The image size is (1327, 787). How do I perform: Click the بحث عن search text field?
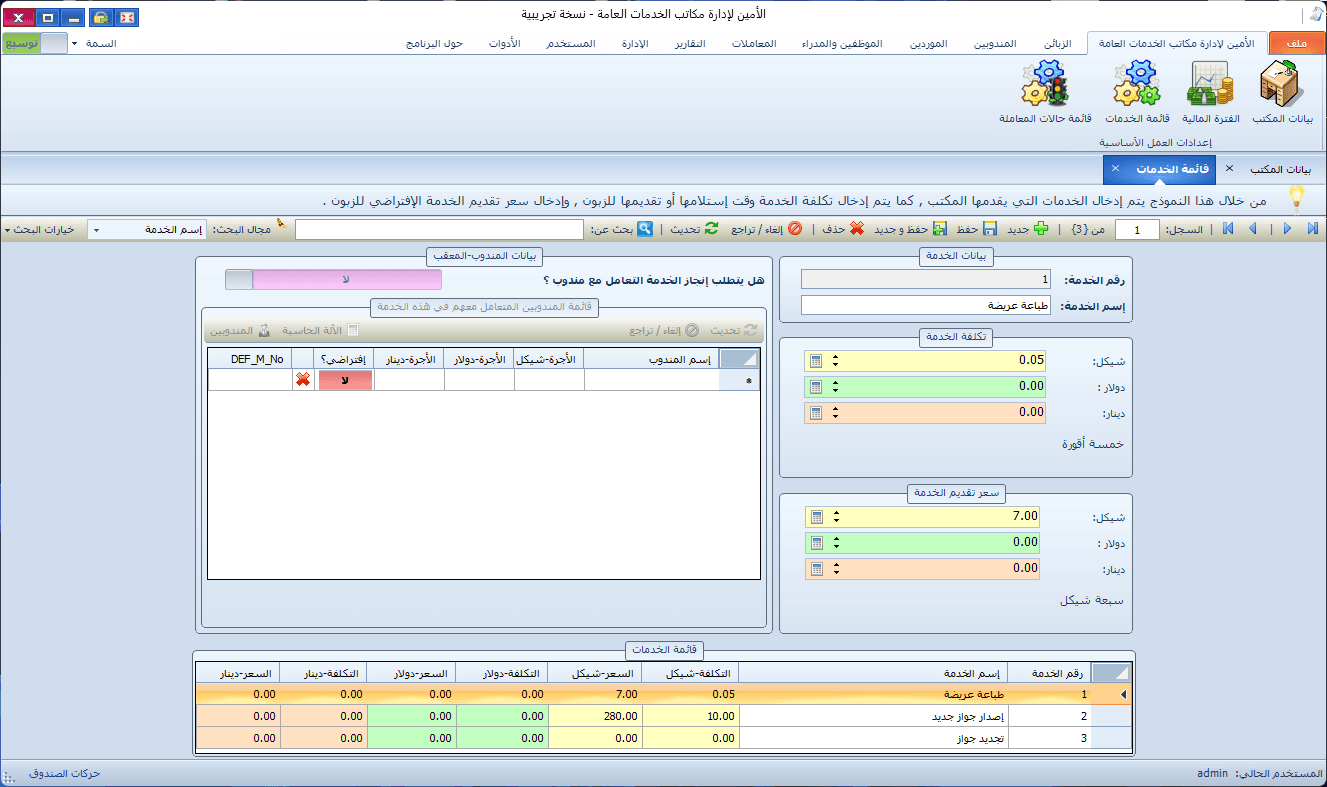pyautogui.click(x=439, y=230)
